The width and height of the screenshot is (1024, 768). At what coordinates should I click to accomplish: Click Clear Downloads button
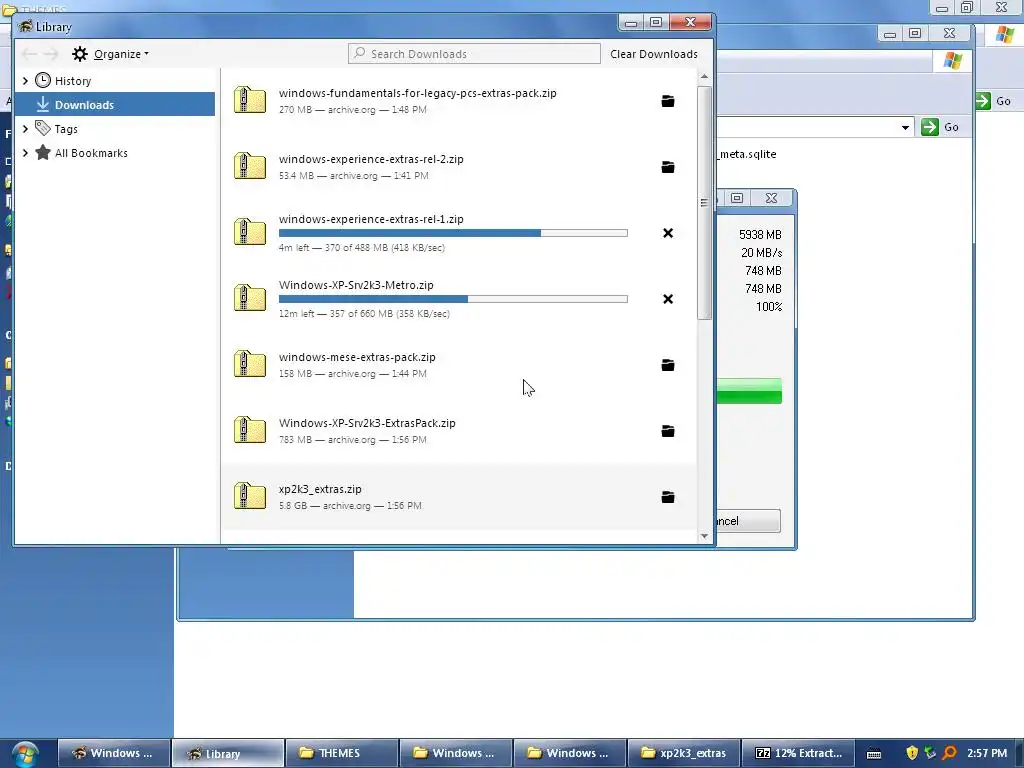654,54
